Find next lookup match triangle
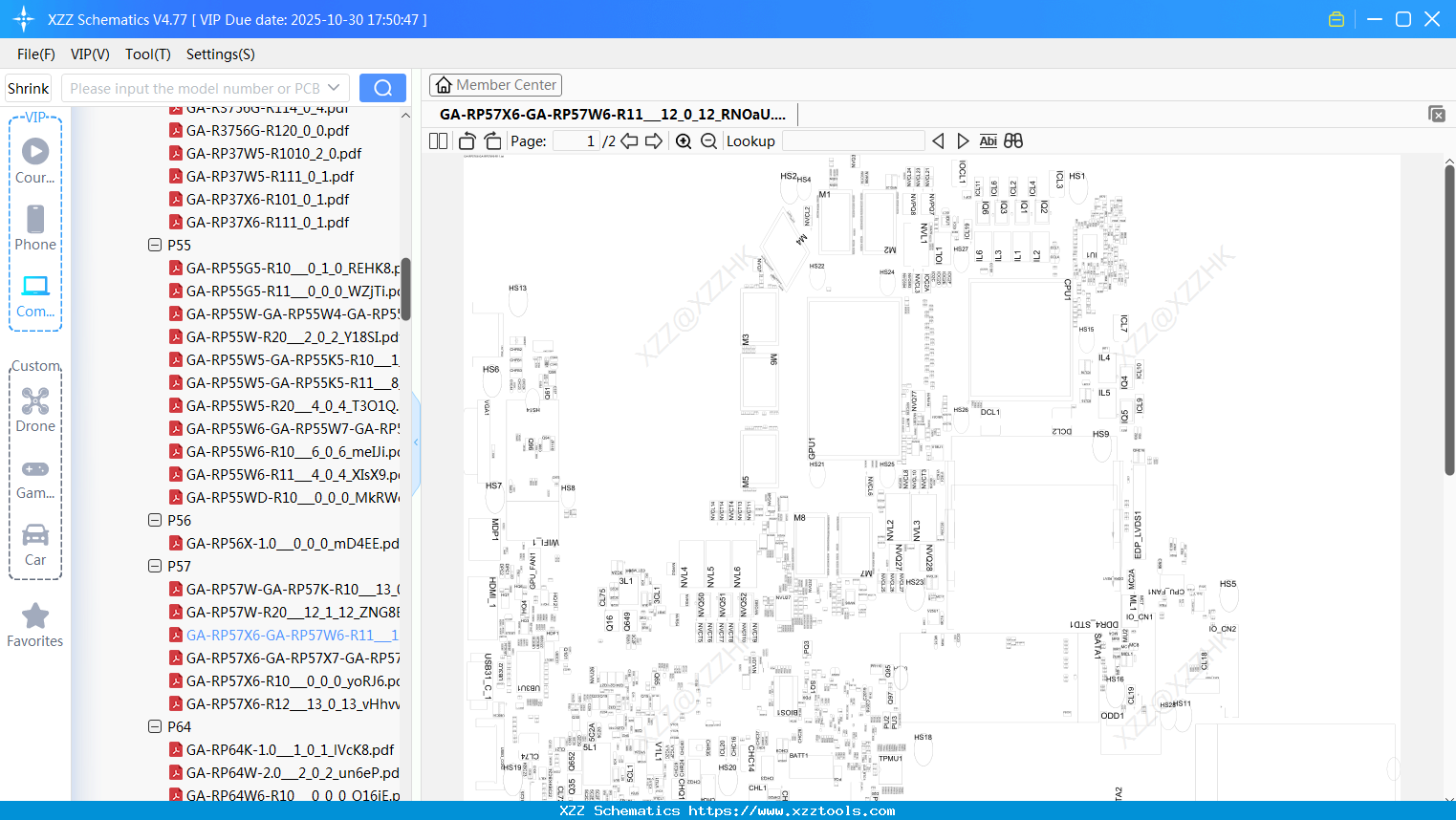1456x820 pixels. (963, 140)
